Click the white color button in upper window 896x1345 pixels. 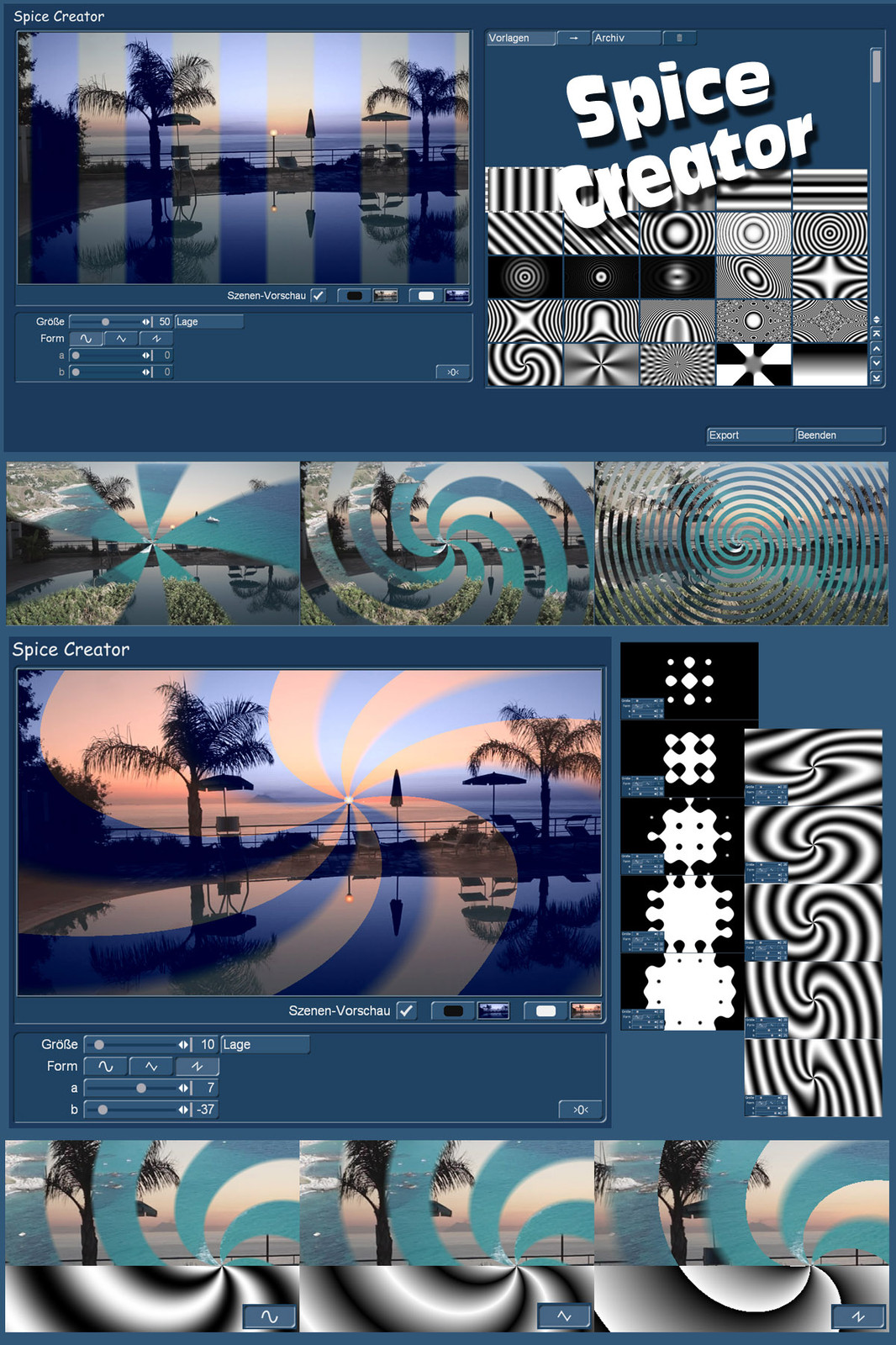click(425, 296)
